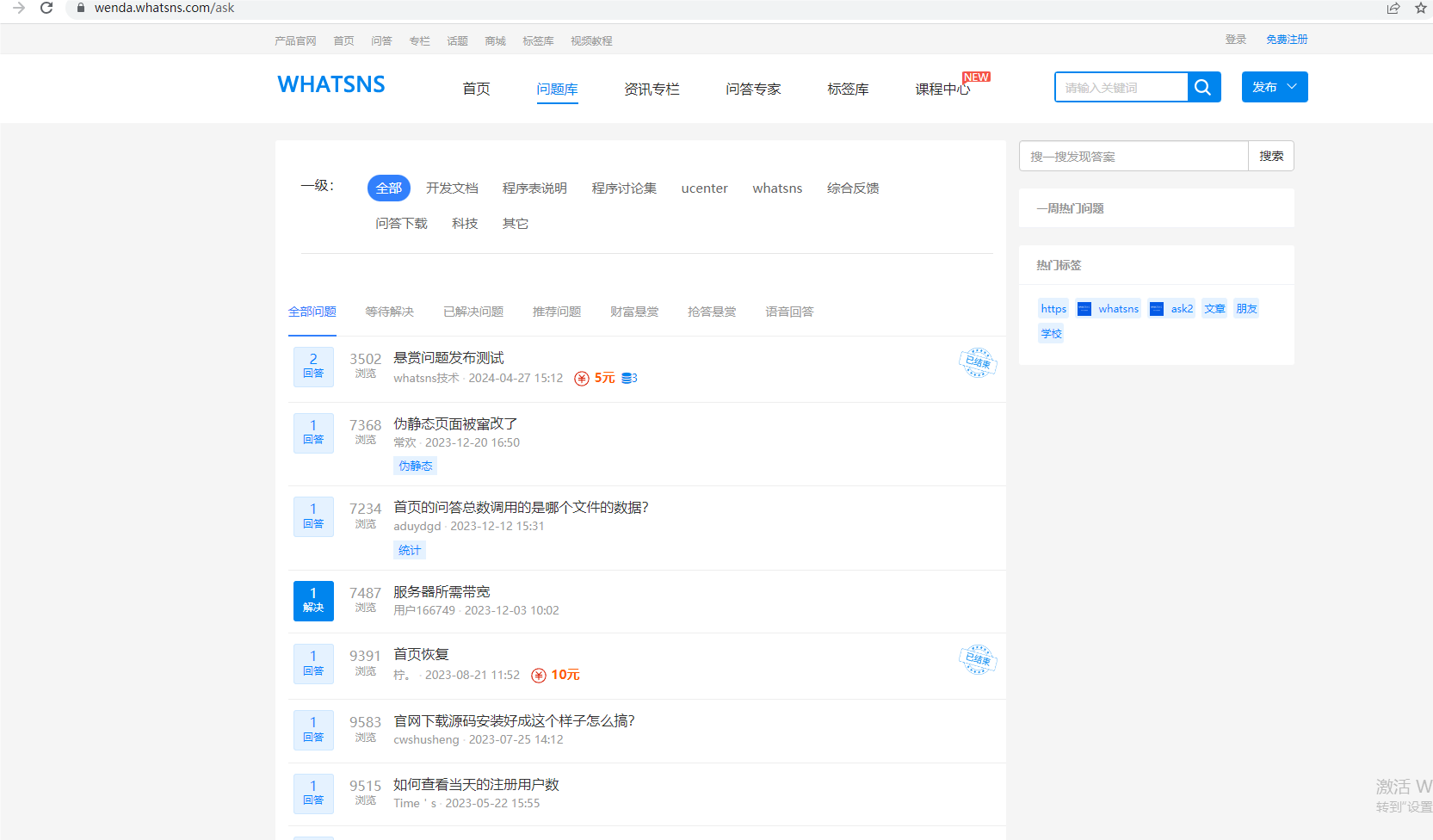This screenshot has height=840, width=1433.
Task: Open question 如何查看当天的注册用户数
Action: pyautogui.click(x=476, y=784)
